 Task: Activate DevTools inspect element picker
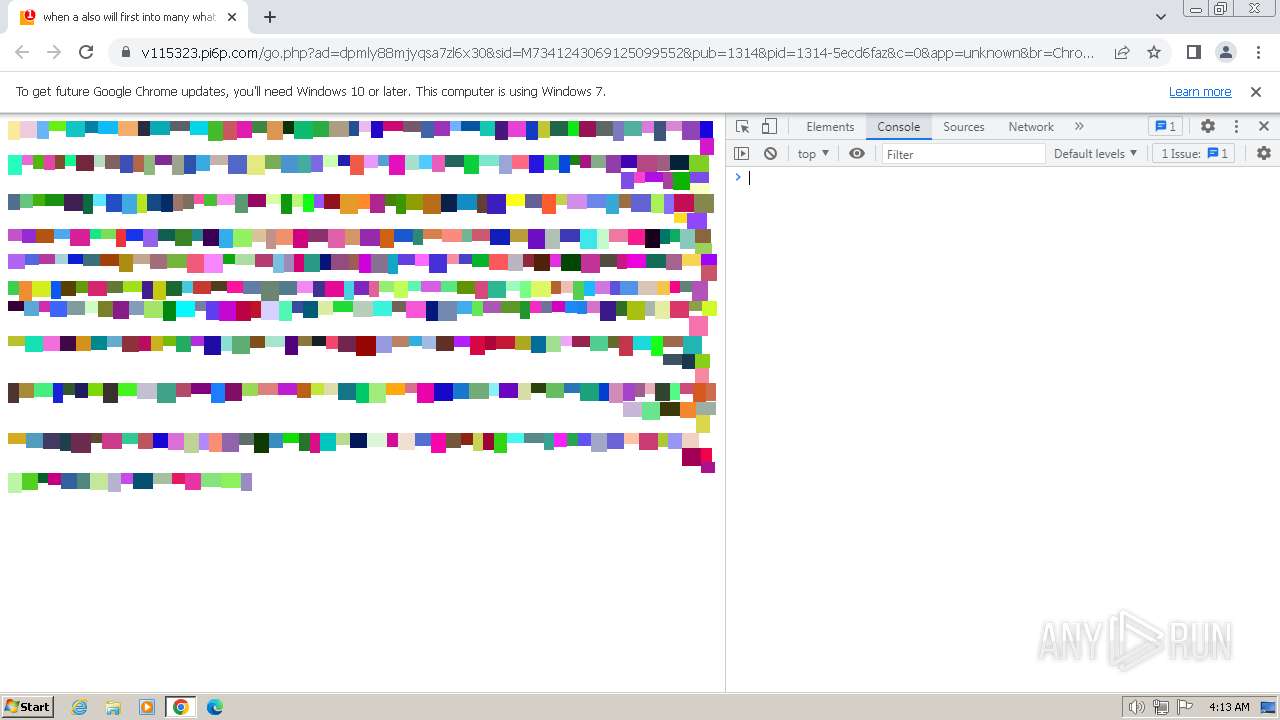click(x=742, y=126)
